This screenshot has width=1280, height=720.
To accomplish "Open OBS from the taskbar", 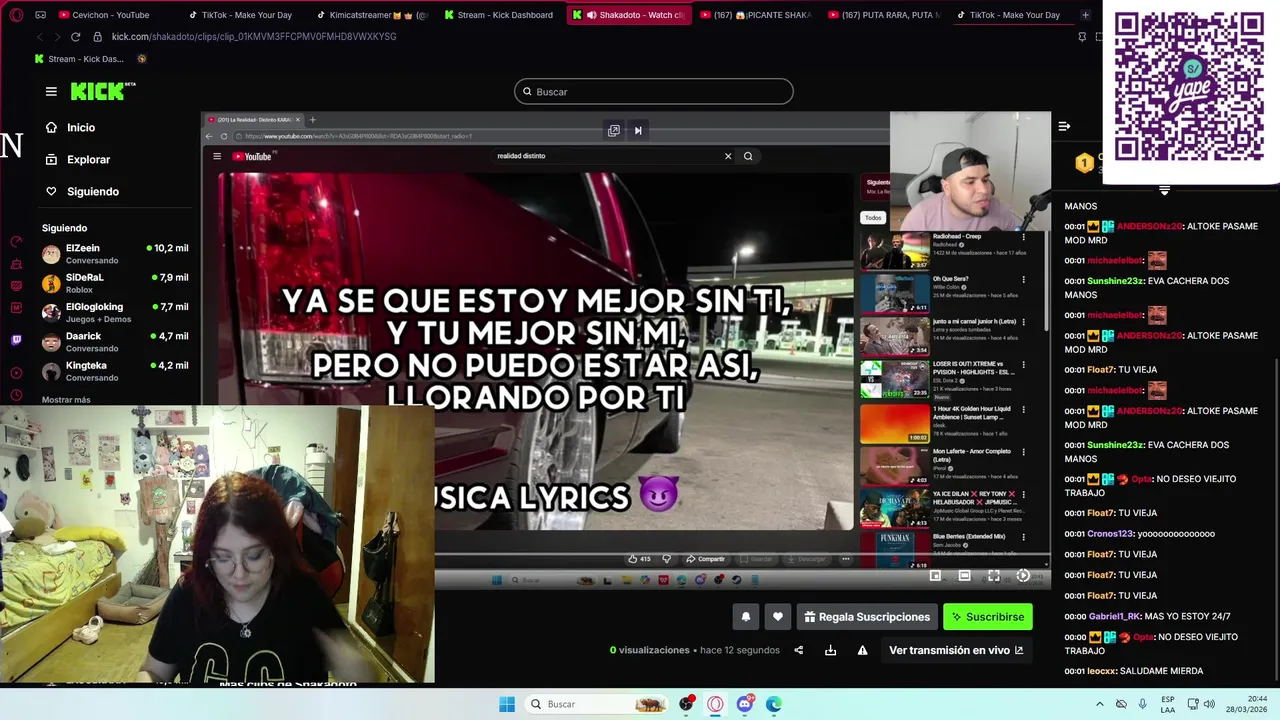I will pos(686,704).
